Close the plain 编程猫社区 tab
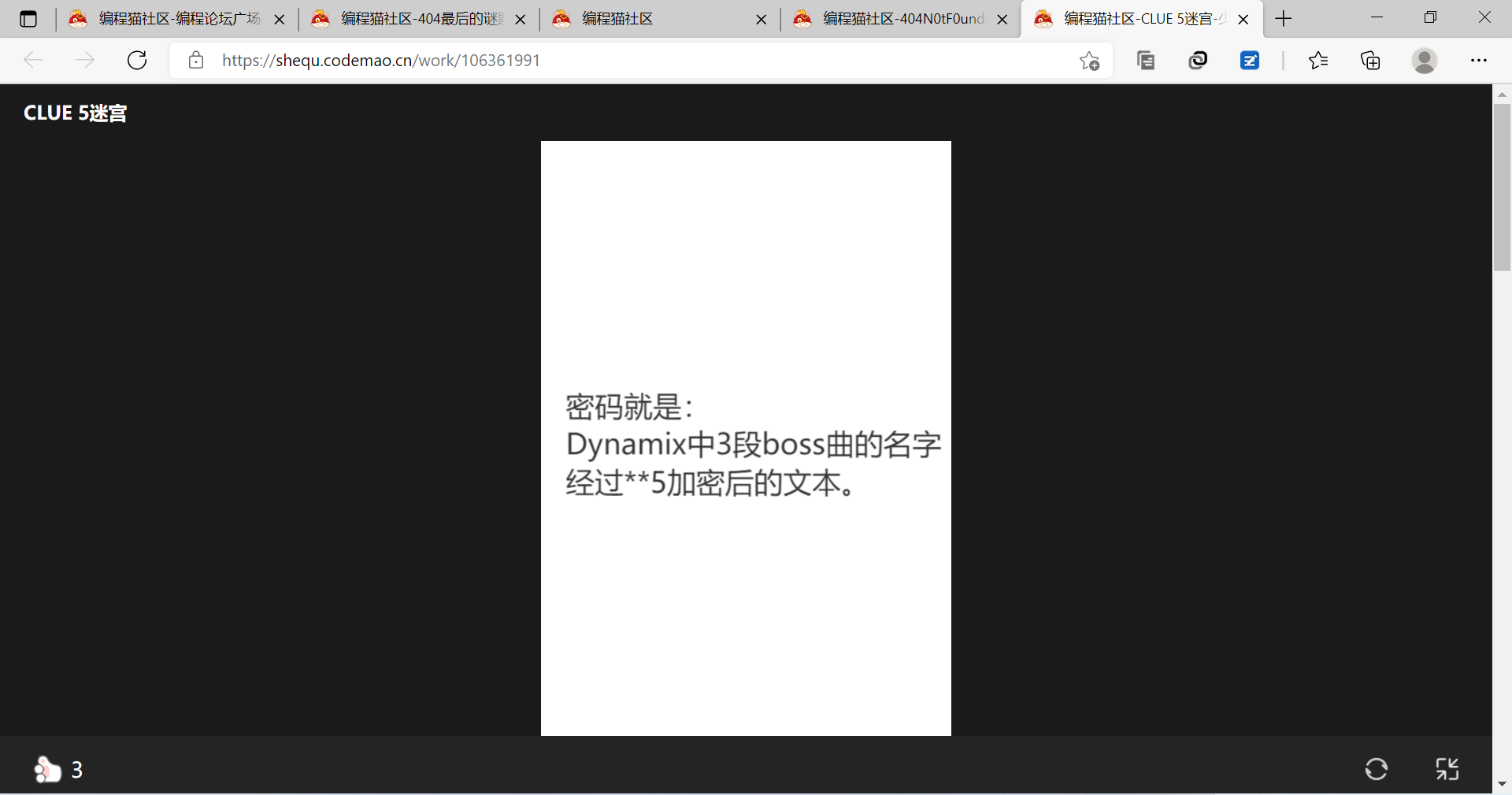 762,20
